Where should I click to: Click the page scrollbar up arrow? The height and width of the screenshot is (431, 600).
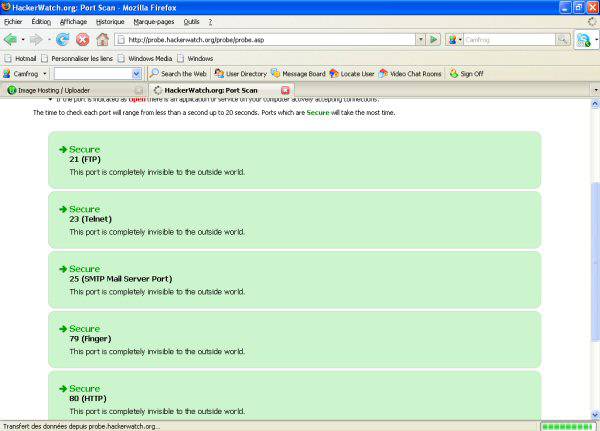click(595, 103)
